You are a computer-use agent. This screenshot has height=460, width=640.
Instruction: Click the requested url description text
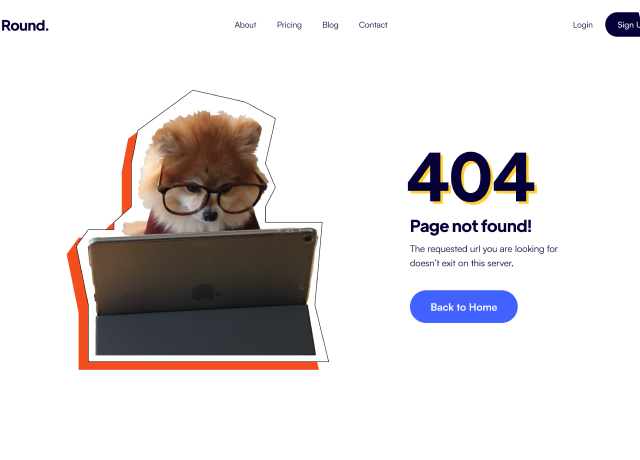click(x=484, y=256)
